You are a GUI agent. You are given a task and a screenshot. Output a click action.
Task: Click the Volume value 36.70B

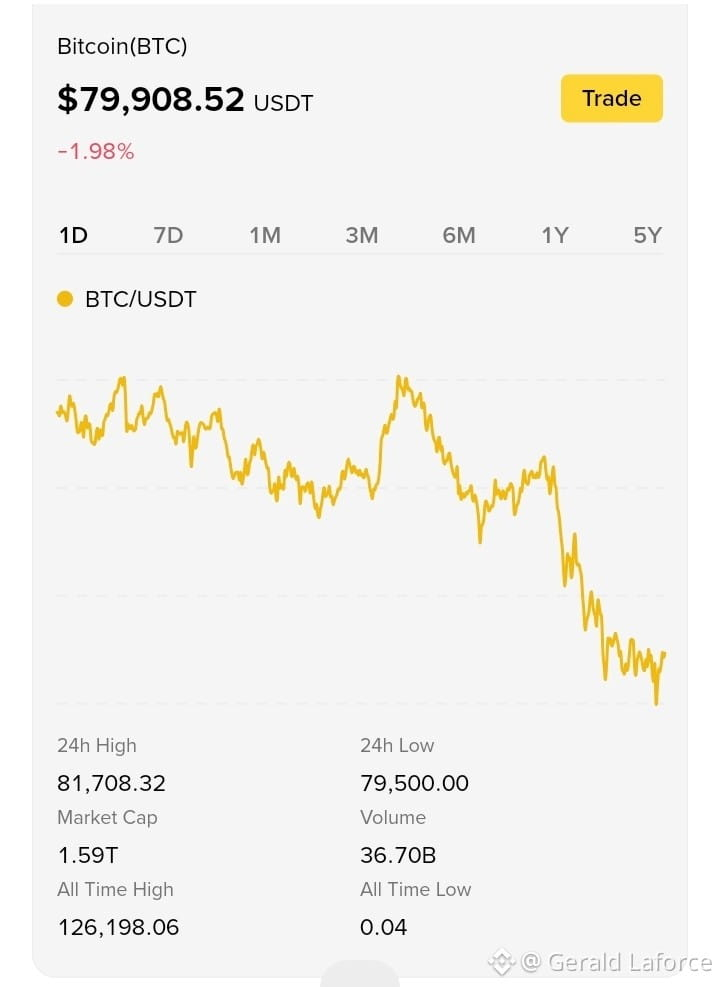398,855
